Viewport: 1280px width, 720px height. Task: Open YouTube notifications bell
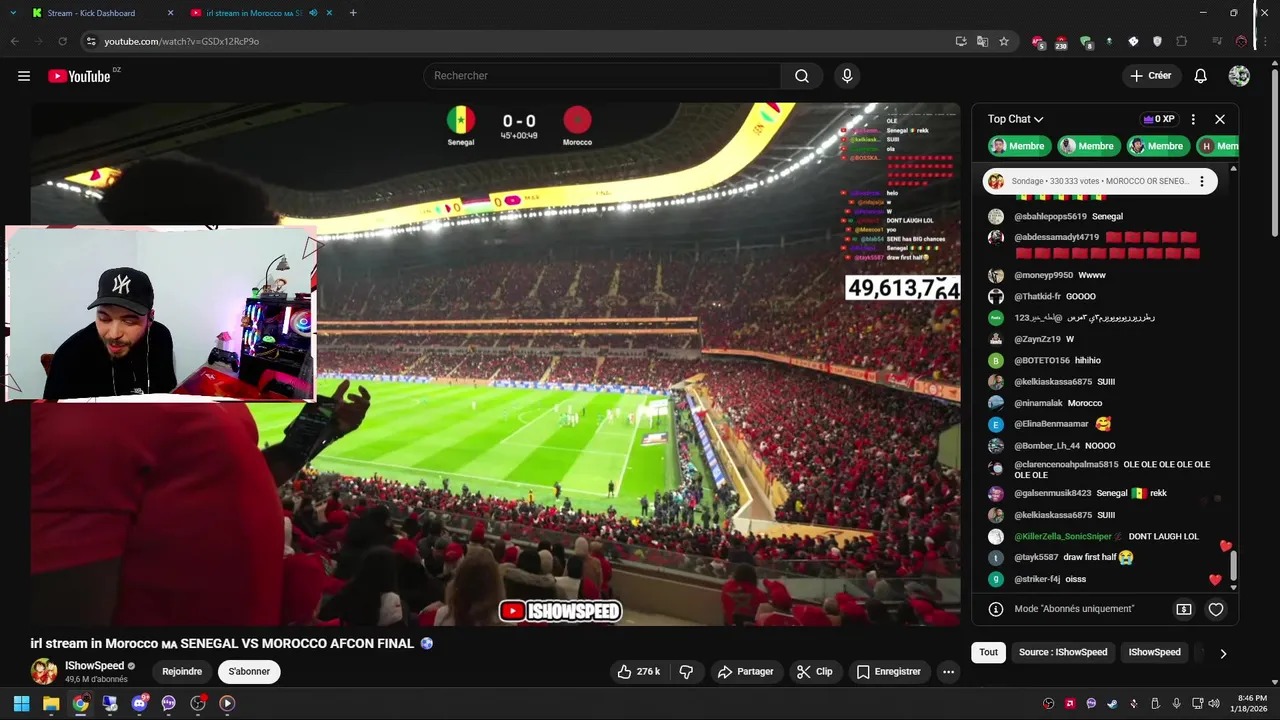[x=1201, y=76]
